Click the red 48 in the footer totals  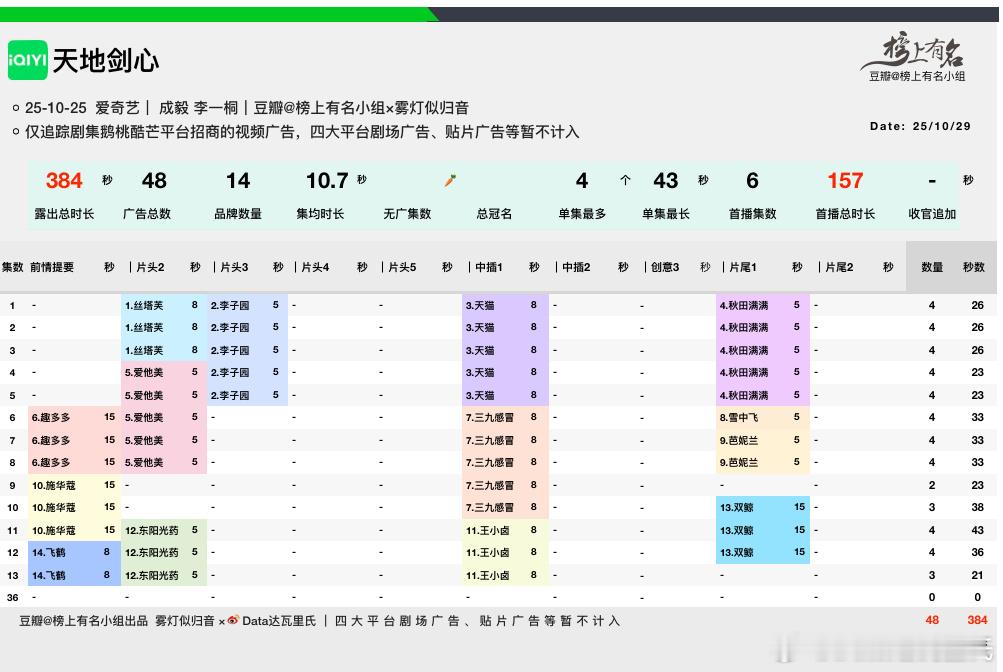932,620
